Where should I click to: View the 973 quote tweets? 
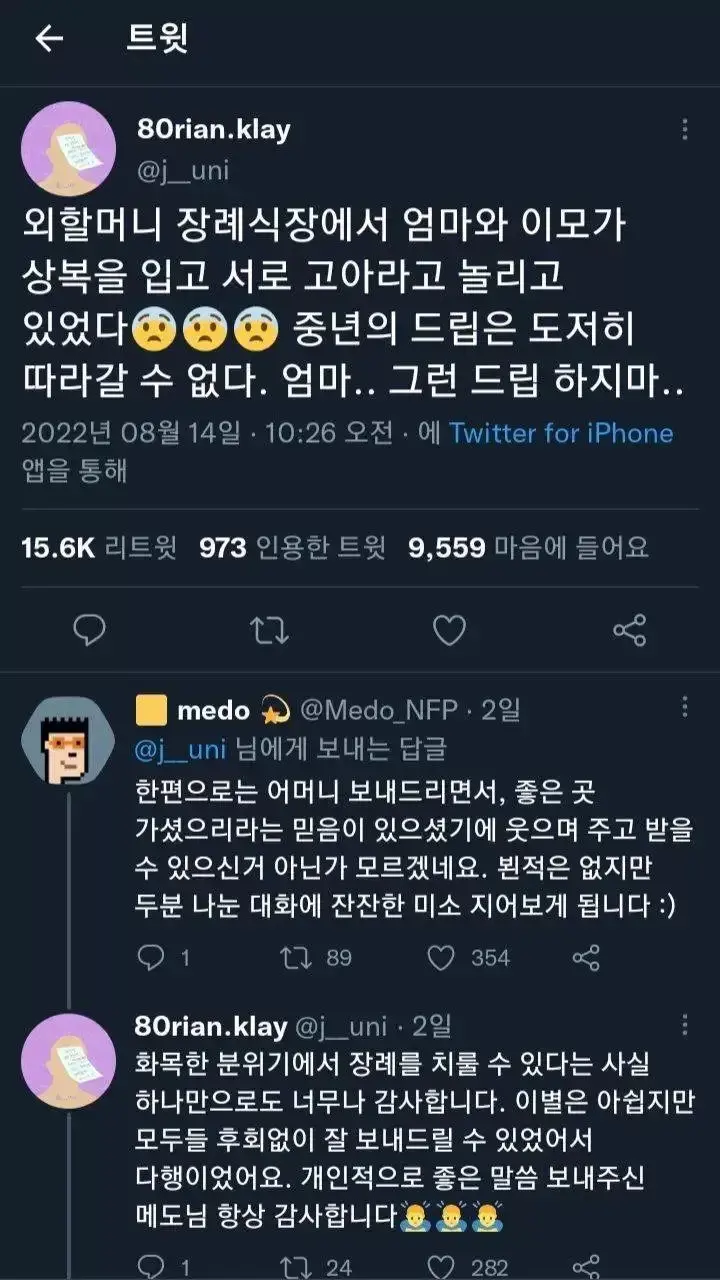coord(291,547)
